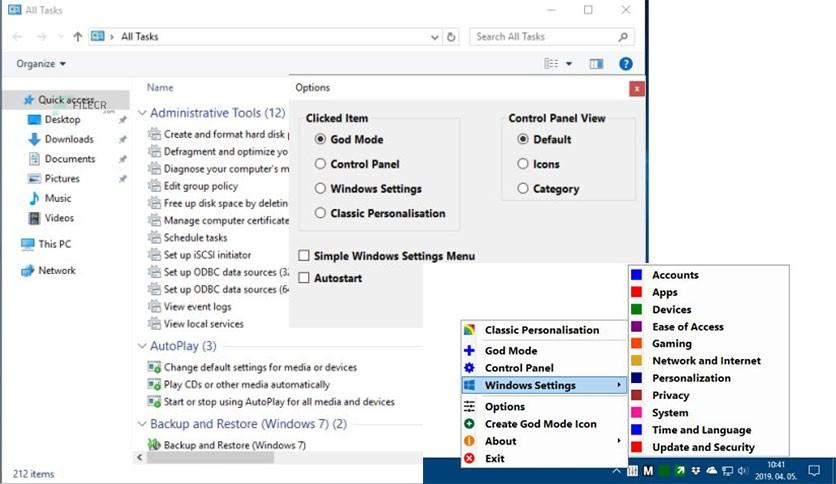This screenshot has width=836, height=484.
Task: Enable Simple Windows Settings Menu checkbox
Action: tap(304, 256)
